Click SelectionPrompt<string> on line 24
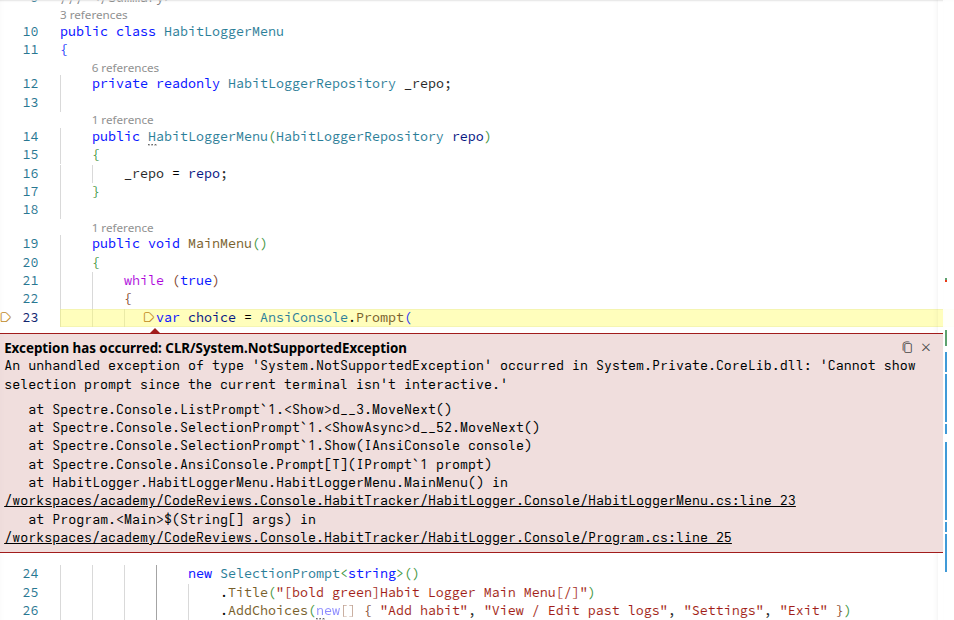 (x=312, y=574)
